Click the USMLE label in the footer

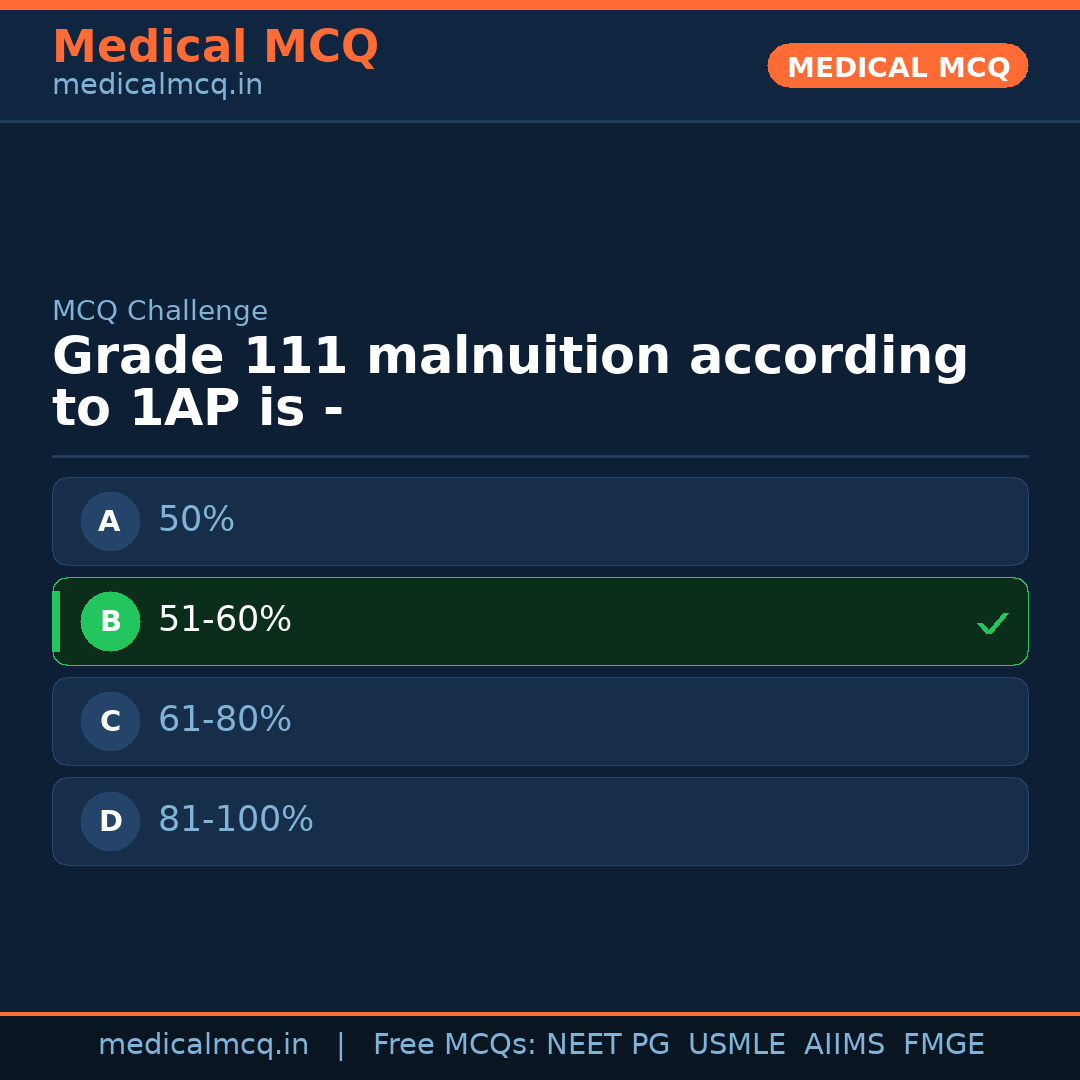pos(737,1044)
